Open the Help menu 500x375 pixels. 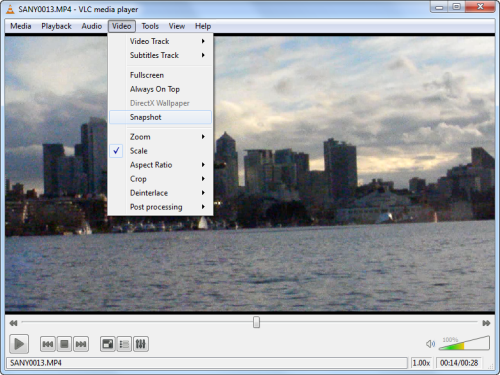click(203, 26)
